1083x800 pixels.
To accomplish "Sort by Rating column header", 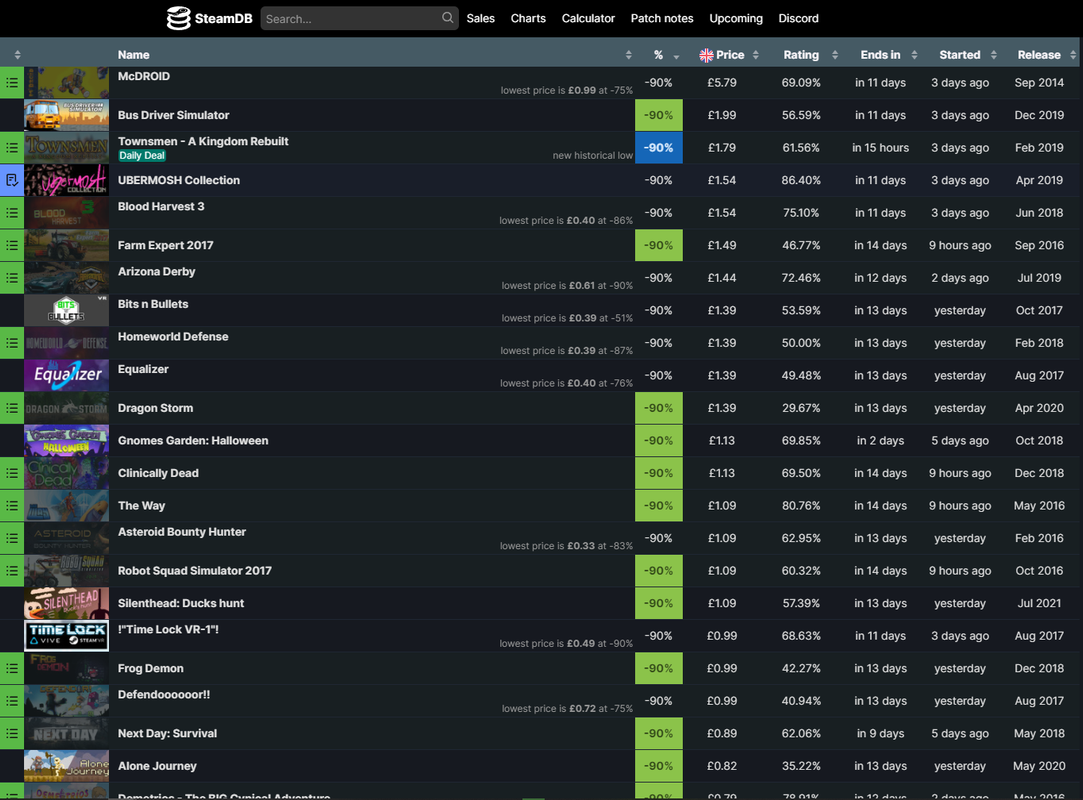I will click(x=801, y=55).
